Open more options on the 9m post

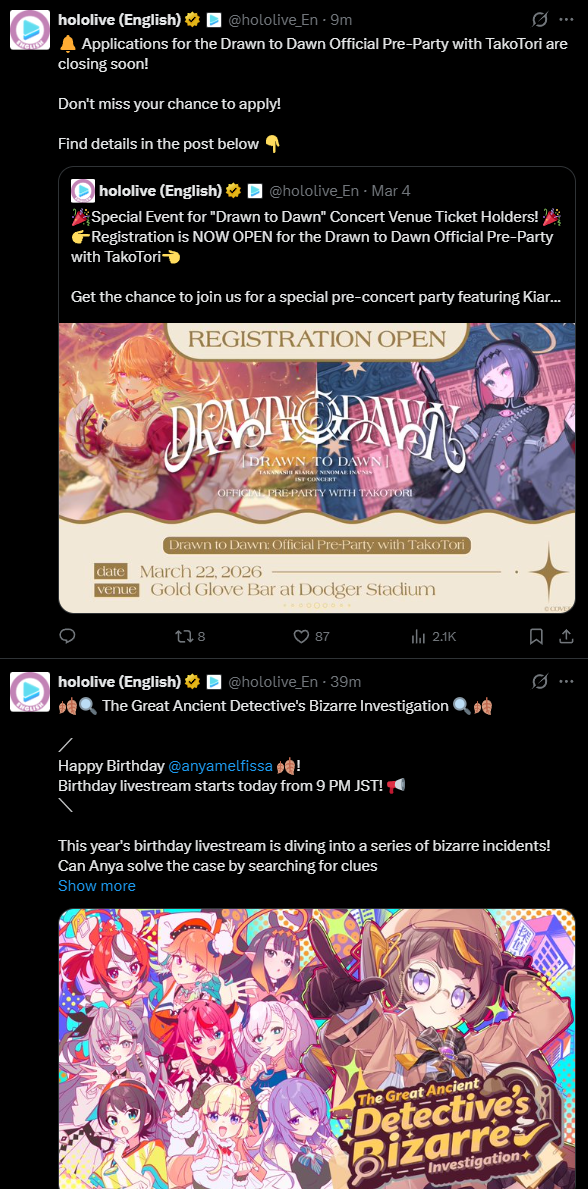pyautogui.click(x=566, y=20)
